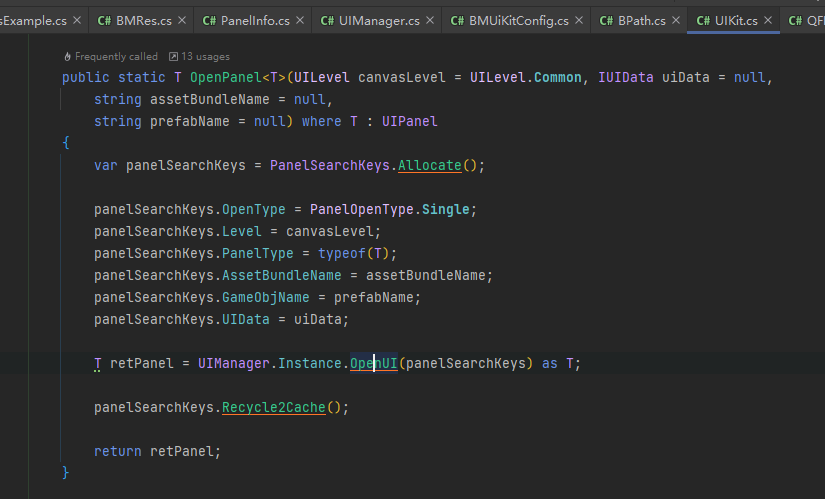Click the OpenPanel method name
The image size is (825, 499).
tap(226, 77)
